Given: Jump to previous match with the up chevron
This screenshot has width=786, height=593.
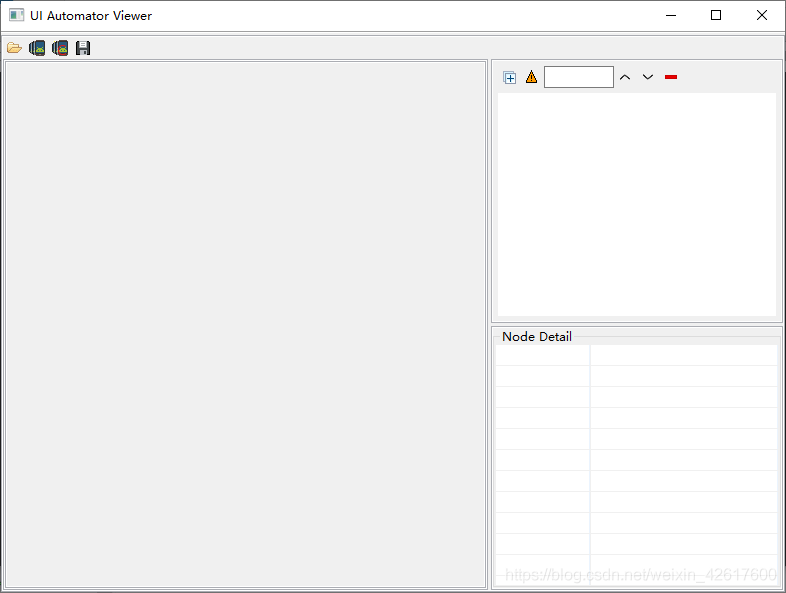Looking at the screenshot, I should click(x=625, y=77).
